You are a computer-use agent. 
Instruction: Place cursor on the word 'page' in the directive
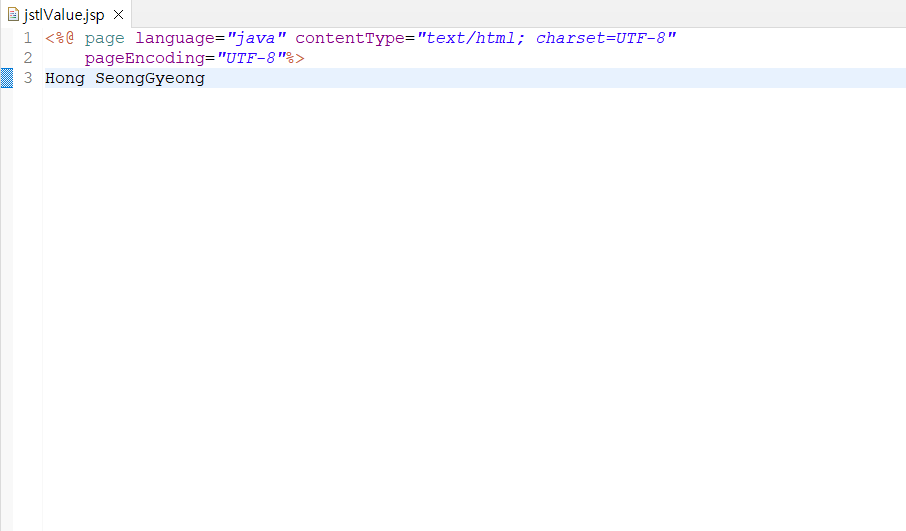click(105, 39)
